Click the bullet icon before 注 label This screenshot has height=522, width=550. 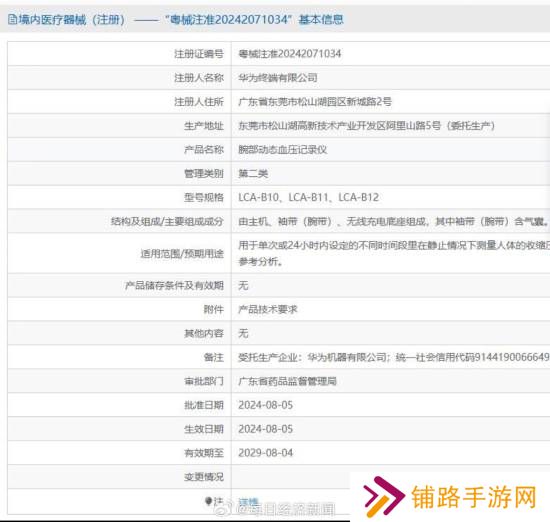click(x=209, y=501)
